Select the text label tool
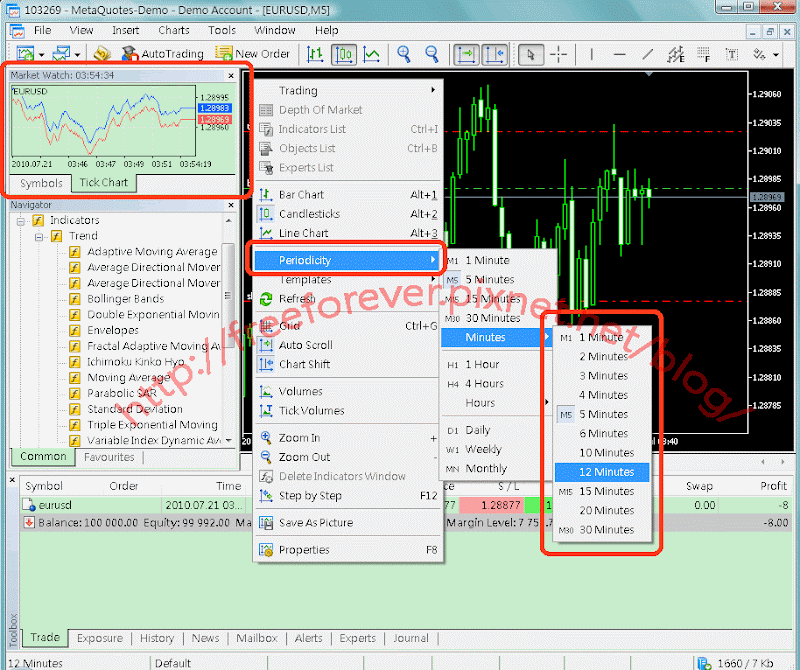This screenshot has width=800, height=670. [732, 54]
